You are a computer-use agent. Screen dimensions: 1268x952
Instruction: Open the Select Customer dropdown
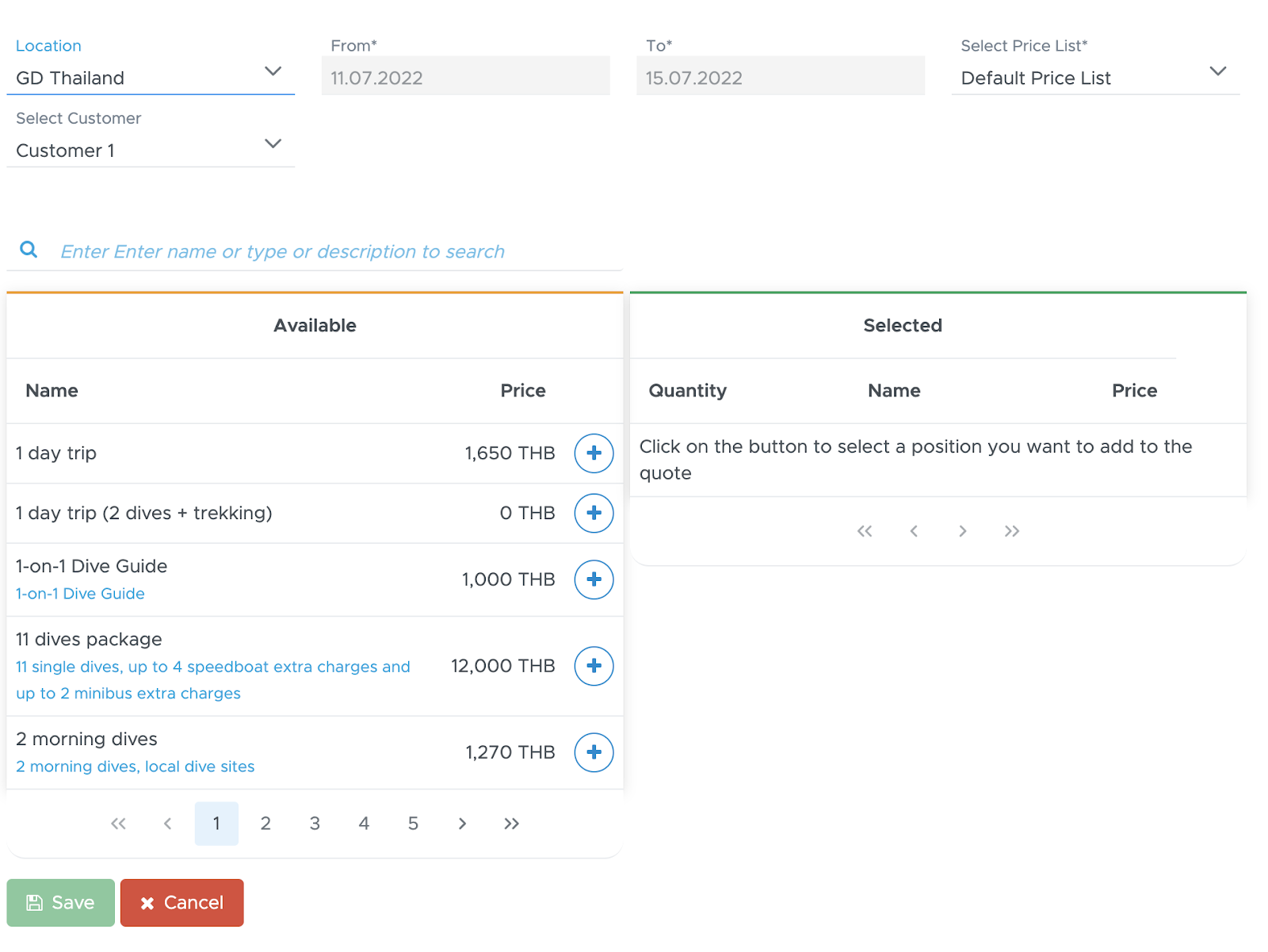point(151,150)
